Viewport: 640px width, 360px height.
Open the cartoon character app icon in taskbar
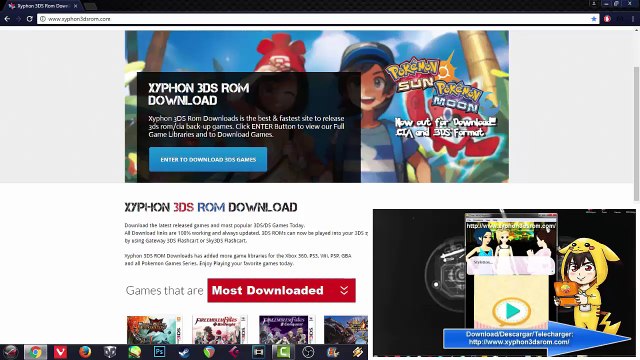click(x=333, y=352)
